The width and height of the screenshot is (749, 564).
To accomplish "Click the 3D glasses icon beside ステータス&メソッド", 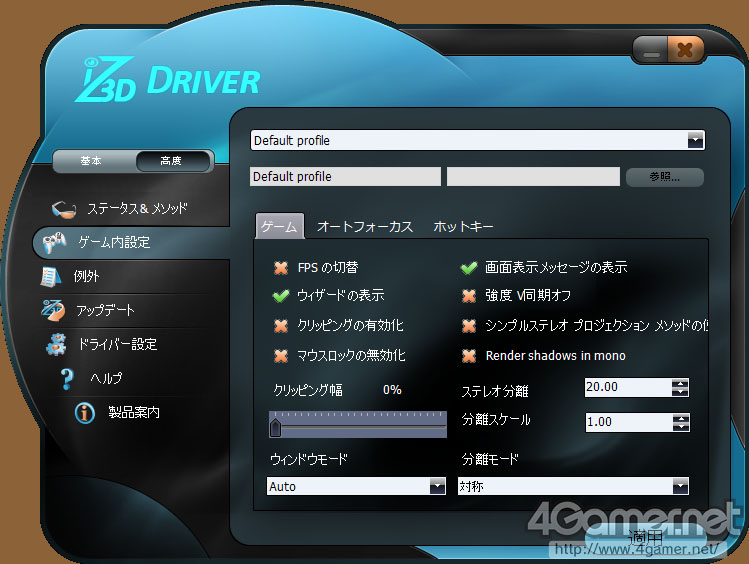I will tap(64, 209).
